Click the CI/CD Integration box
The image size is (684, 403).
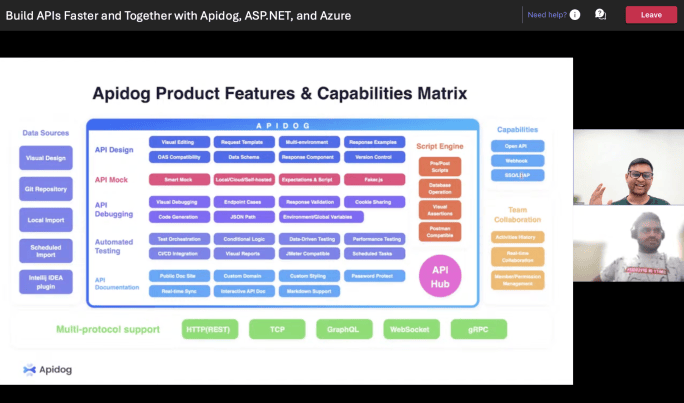[179, 254]
